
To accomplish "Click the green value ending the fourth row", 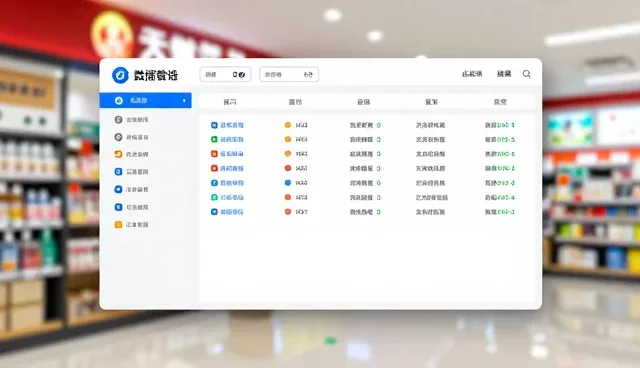I will click(506, 168).
